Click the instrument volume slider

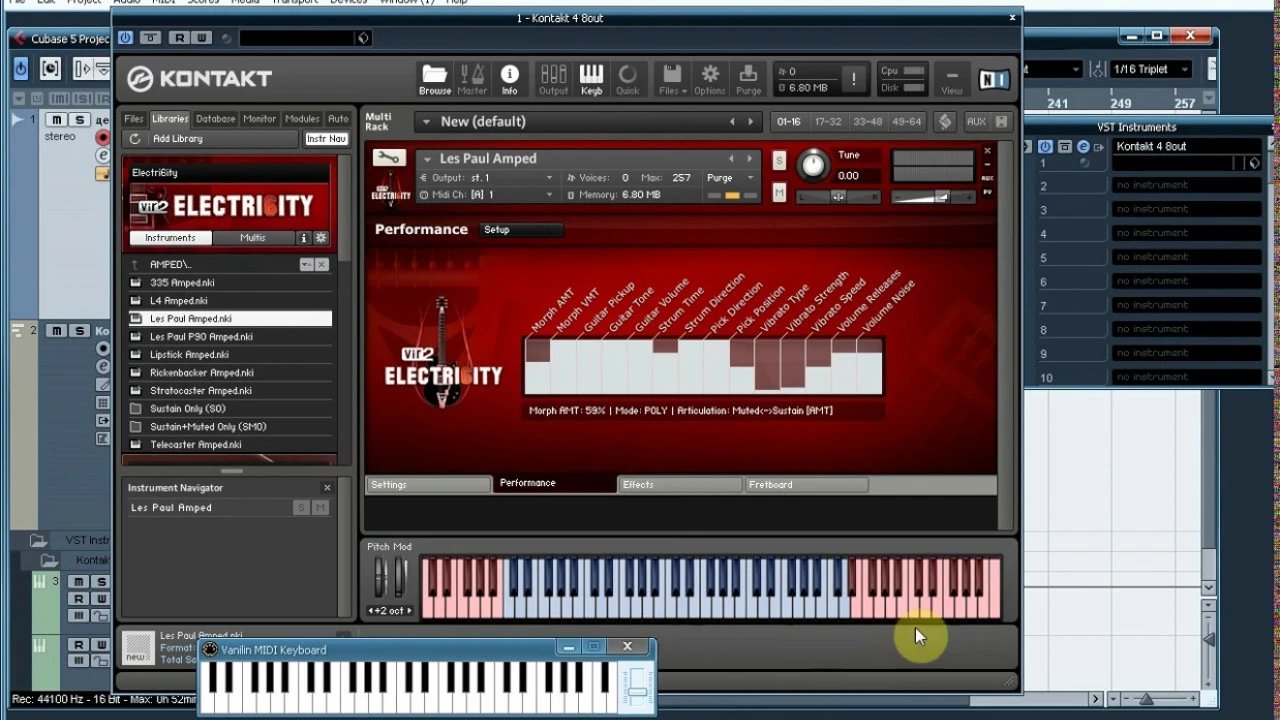933,198
